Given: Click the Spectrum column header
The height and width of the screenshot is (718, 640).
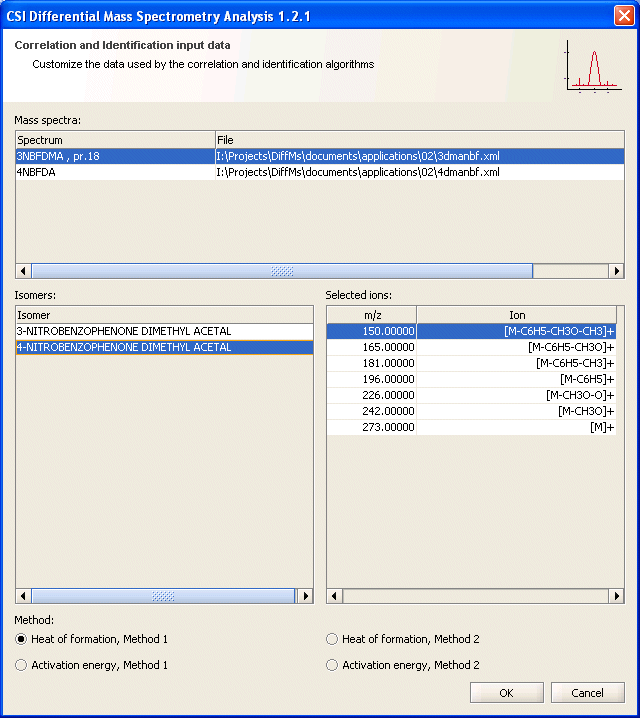Looking at the screenshot, I should 115,140.
